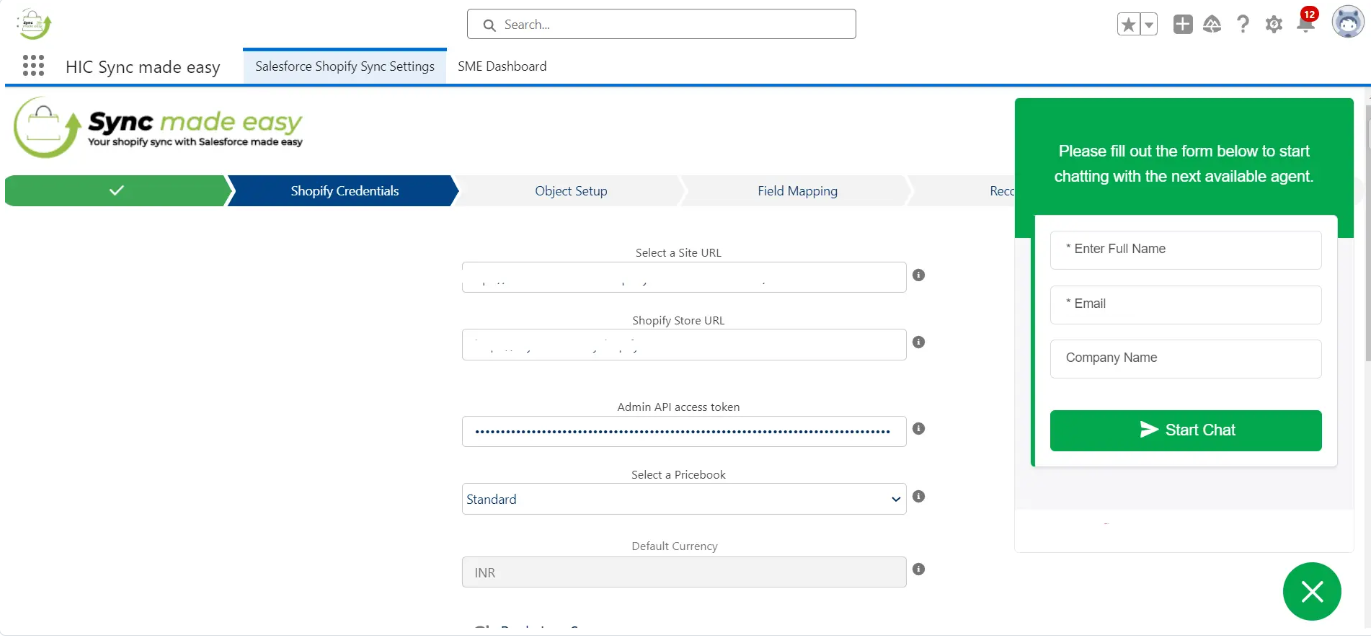The height and width of the screenshot is (642, 1371).
Task: Show info tooltip for Admin API access token
Action: point(919,429)
